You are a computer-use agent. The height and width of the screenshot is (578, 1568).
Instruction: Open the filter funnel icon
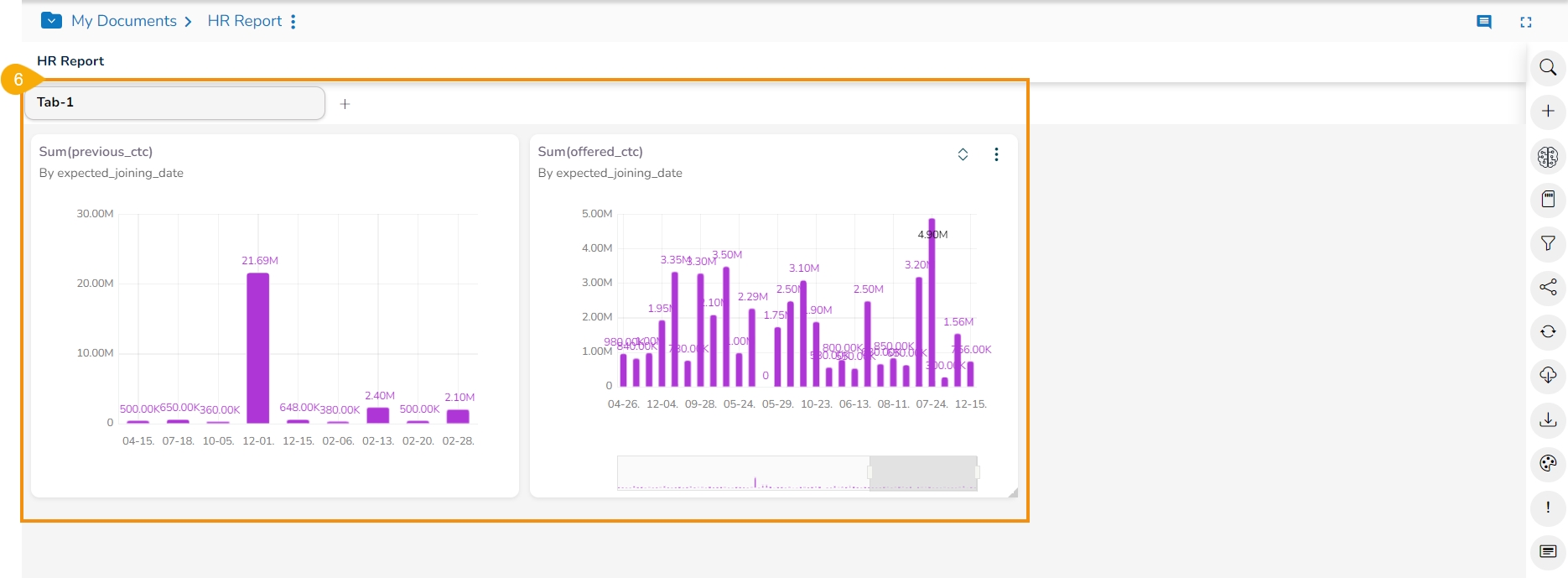[x=1548, y=243]
